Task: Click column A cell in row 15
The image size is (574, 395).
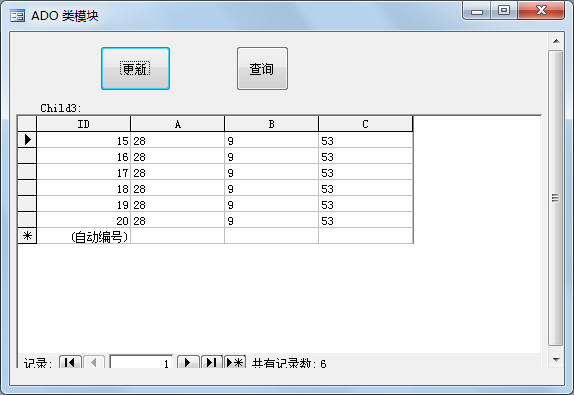Action: point(178,140)
